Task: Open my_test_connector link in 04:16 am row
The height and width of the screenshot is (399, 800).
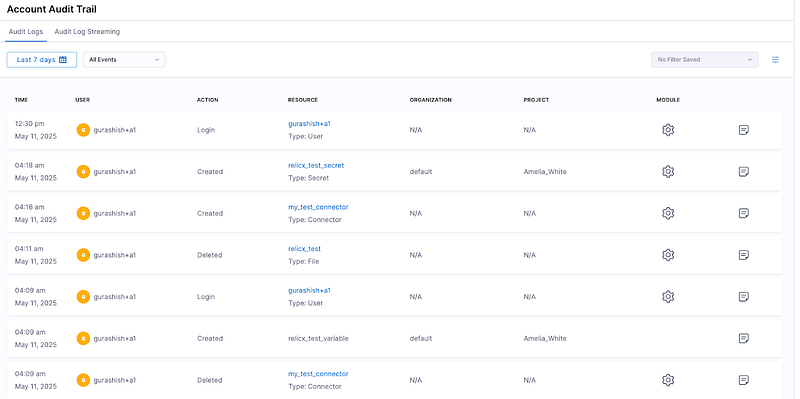Action: coord(318,207)
